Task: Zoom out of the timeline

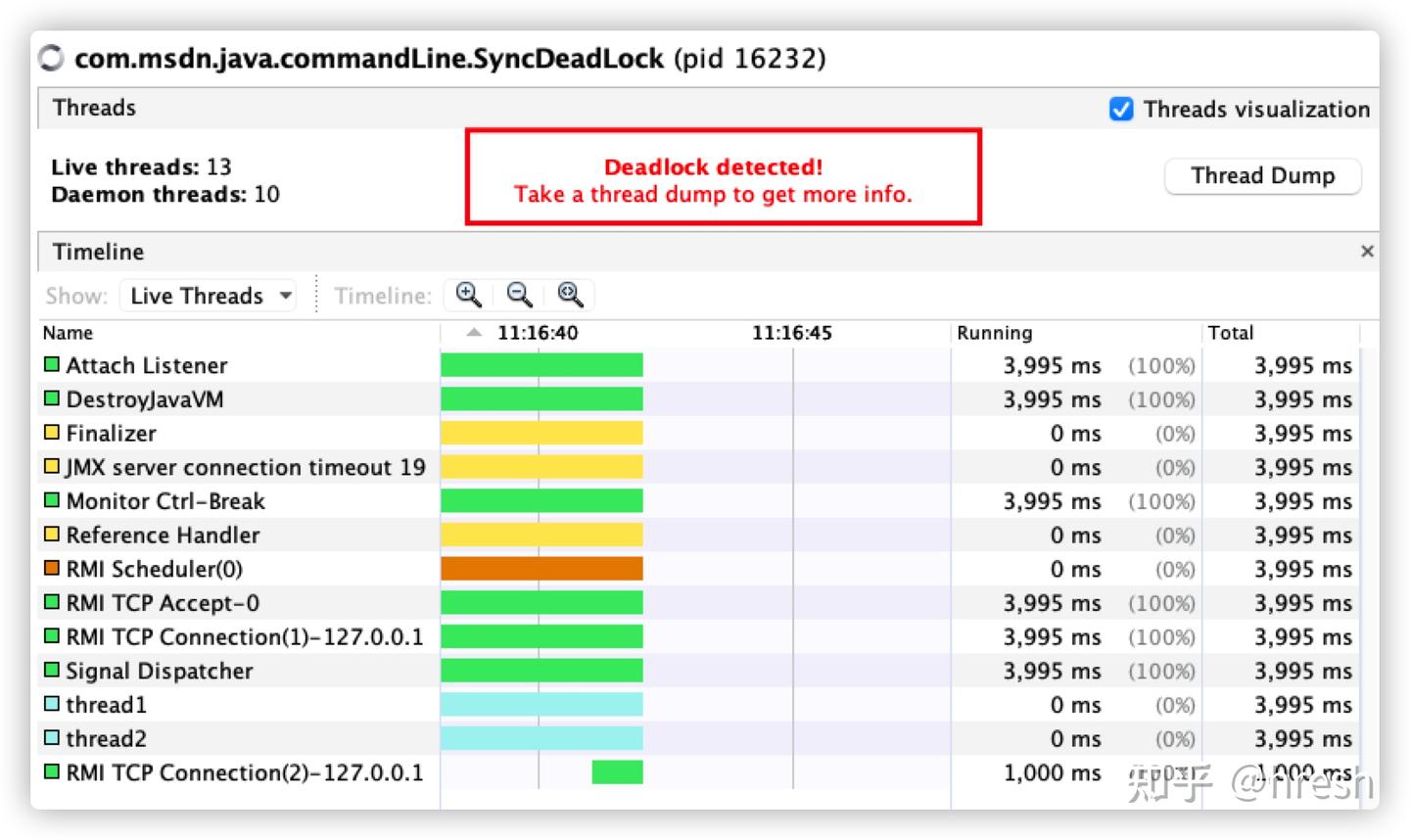Action: coord(519,295)
